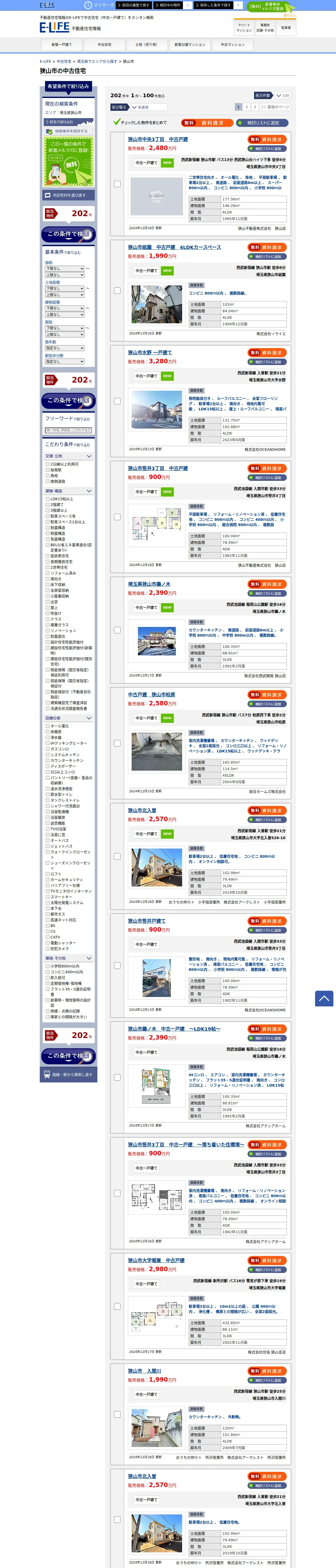Open the 築年数 指定なし dropdown
Image resolution: width=336 pixels, height=1568 pixels.
tap(65, 348)
